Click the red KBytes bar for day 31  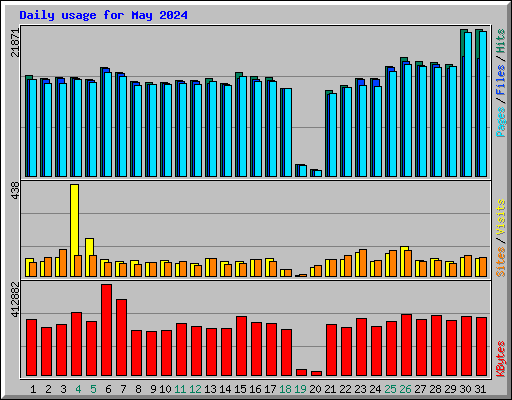(x=481, y=347)
